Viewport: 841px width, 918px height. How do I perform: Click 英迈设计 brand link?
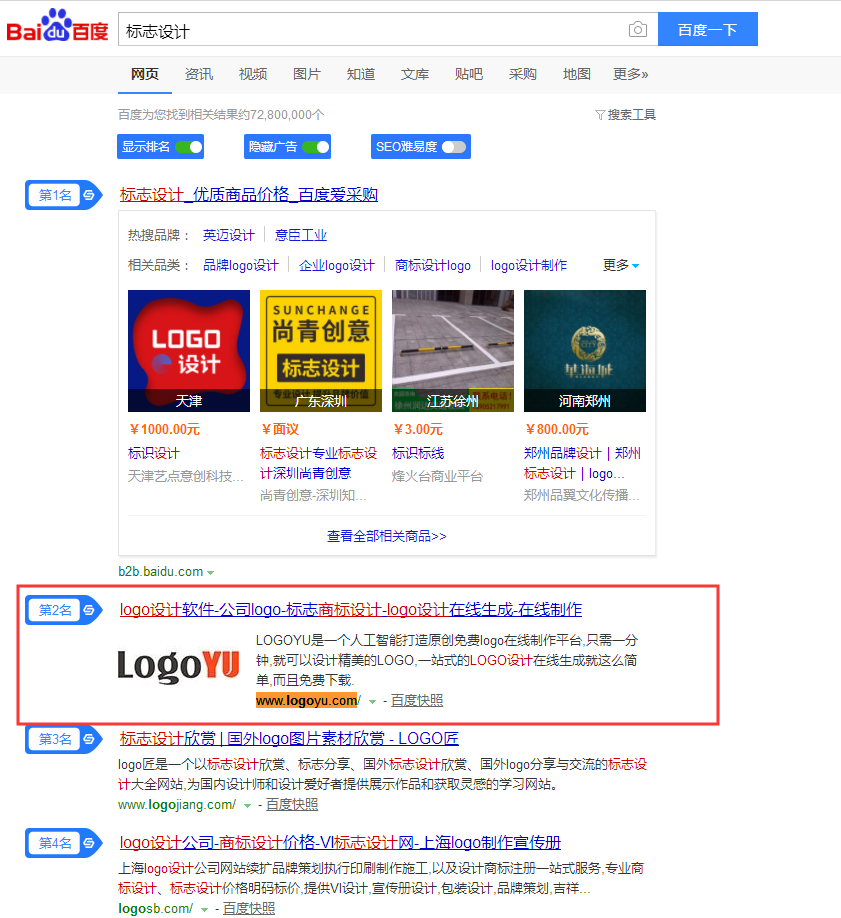(228, 235)
